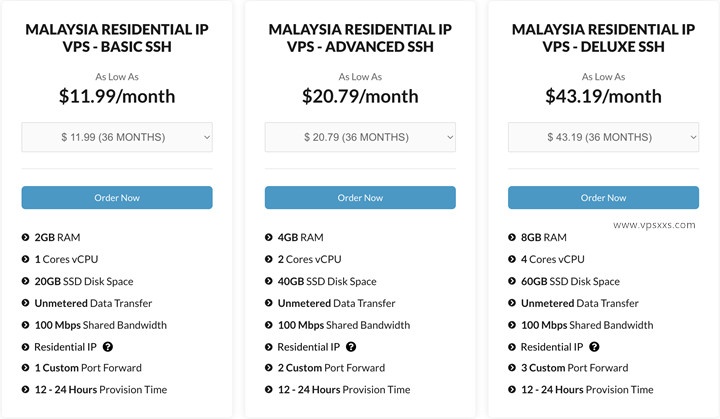Click the Malaysia Residential IP VPS - Basic SSH title
The height and width of the screenshot is (419, 720).
pos(117,38)
